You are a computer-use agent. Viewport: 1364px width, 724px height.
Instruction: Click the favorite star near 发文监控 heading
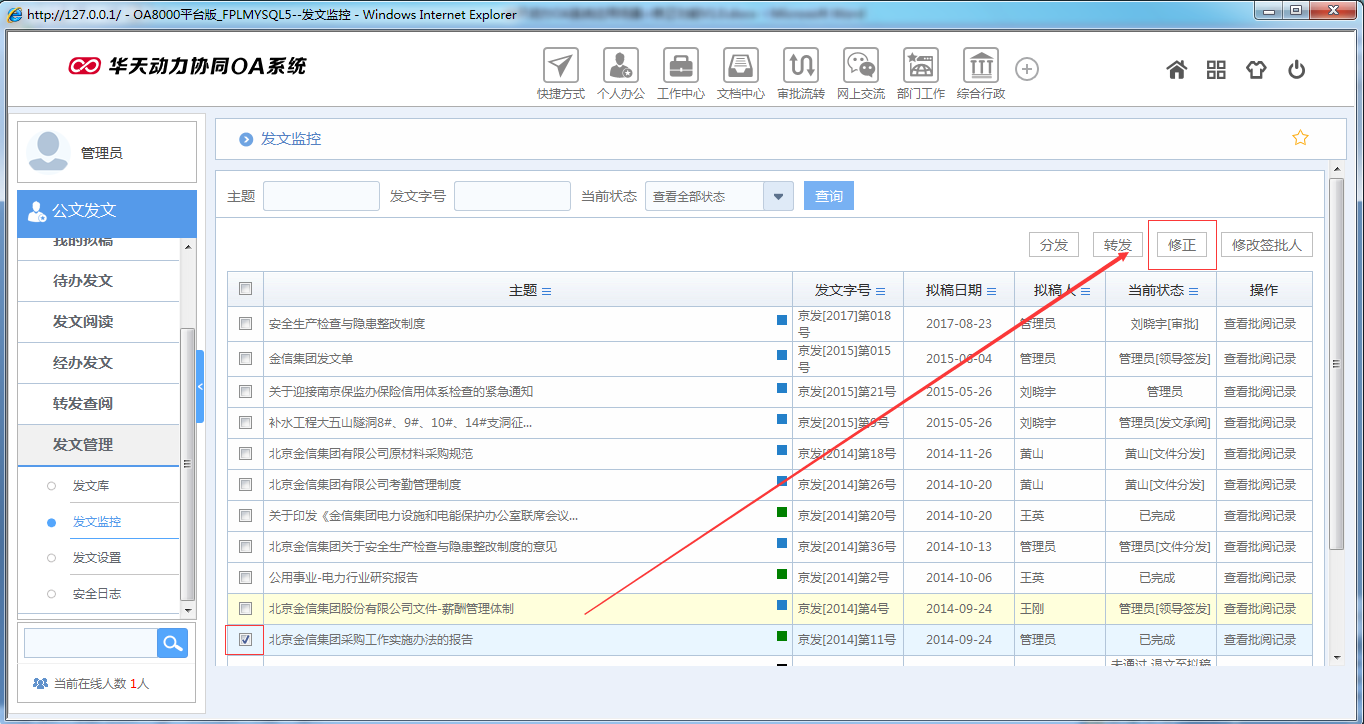[x=1300, y=137]
